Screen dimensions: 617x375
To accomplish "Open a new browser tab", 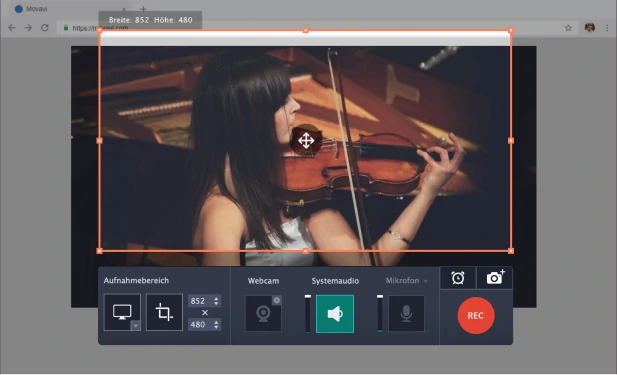I will [143, 9].
